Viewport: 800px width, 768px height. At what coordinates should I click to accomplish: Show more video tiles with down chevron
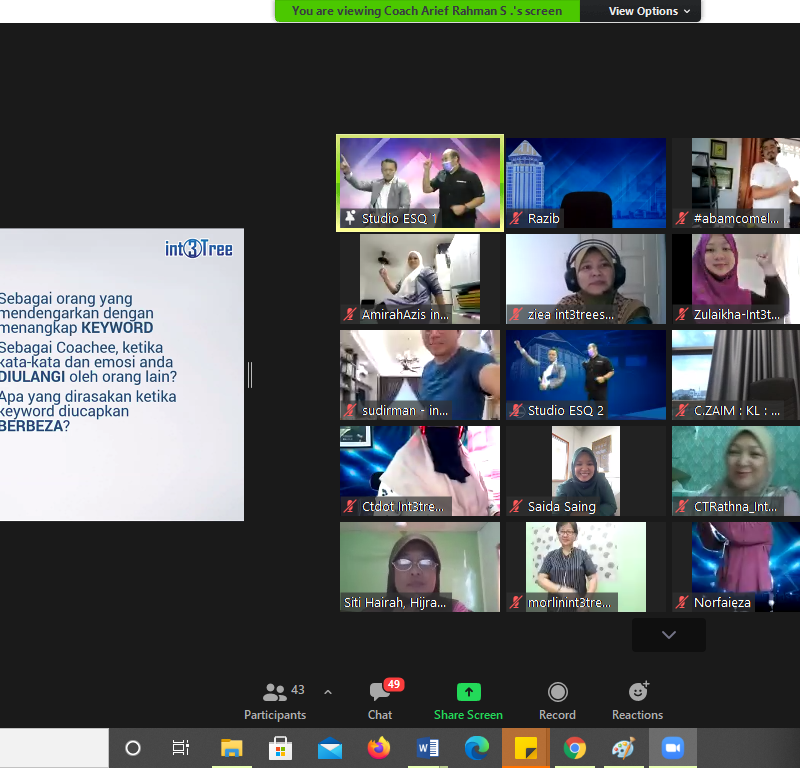(669, 635)
